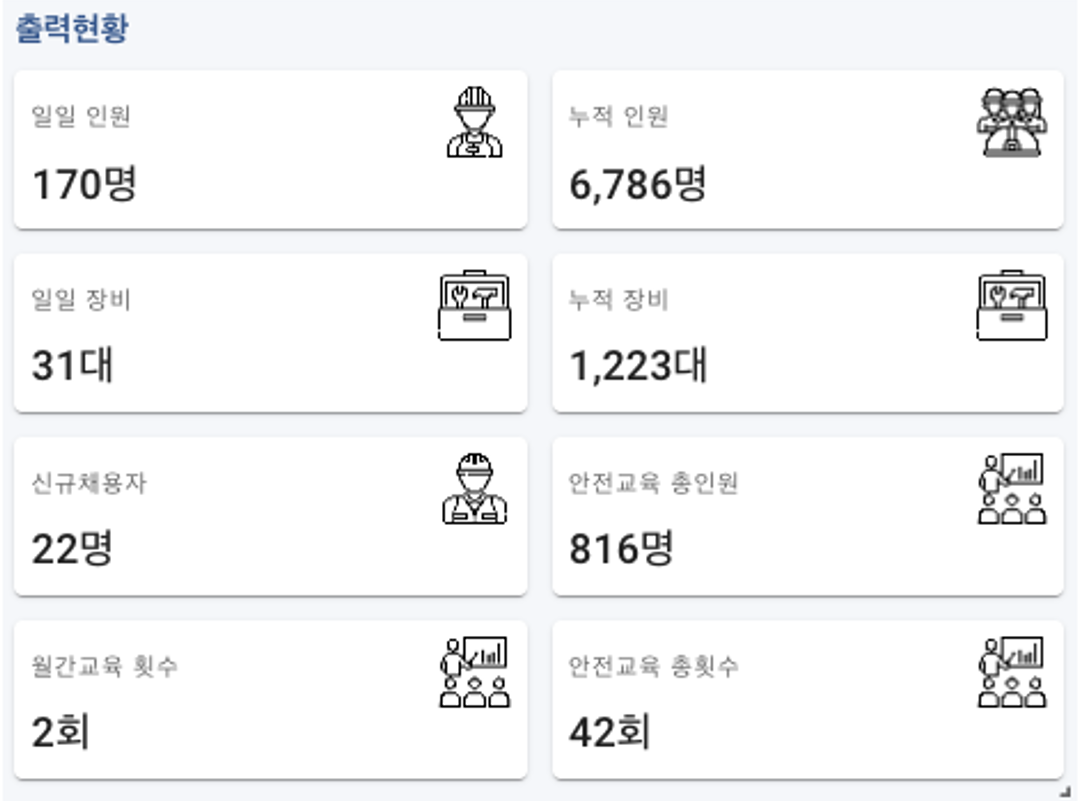Click the toolbox icon in 누적 장비 card
The width and height of the screenshot is (1078, 801).
pyautogui.click(x=1012, y=305)
